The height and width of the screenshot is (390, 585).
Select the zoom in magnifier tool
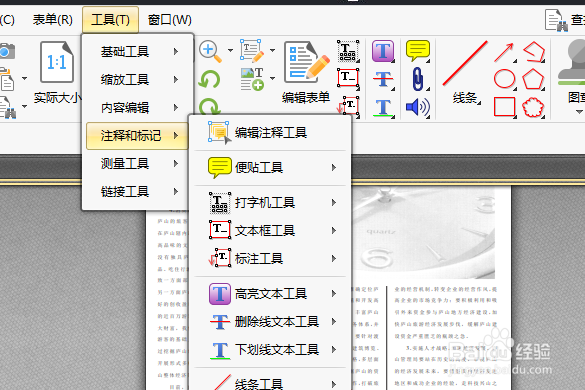[x=210, y=51]
